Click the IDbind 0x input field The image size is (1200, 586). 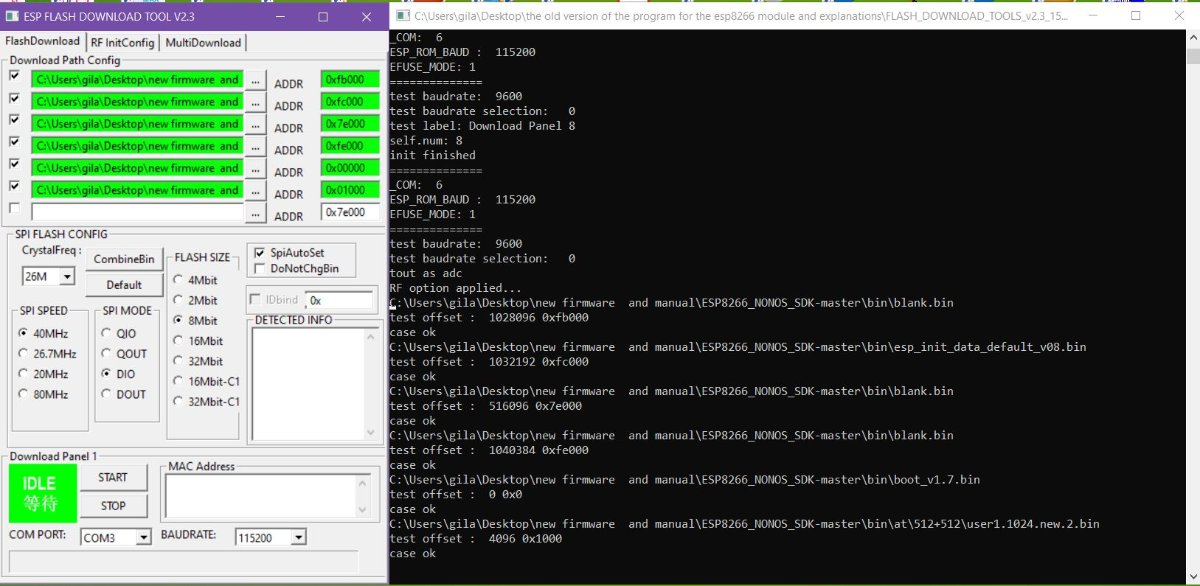pos(339,300)
